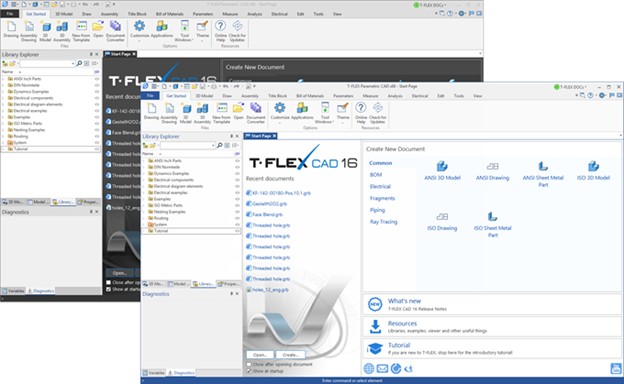This screenshot has height=384, width=624.
Task: Enable Close after opening document checkbox
Action: pos(249,364)
